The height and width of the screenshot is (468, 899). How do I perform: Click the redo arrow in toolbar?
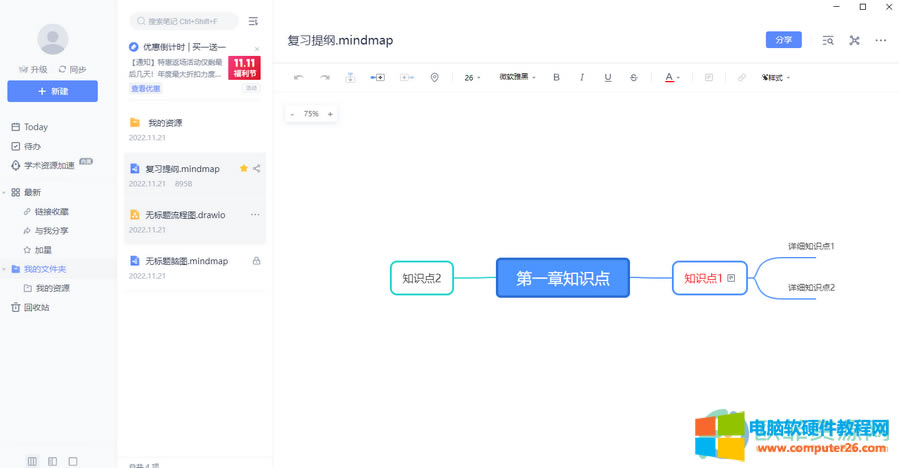point(324,77)
